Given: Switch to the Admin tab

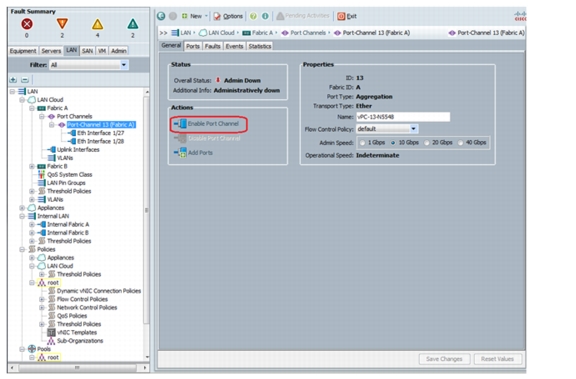Looking at the screenshot, I should click(x=118, y=51).
